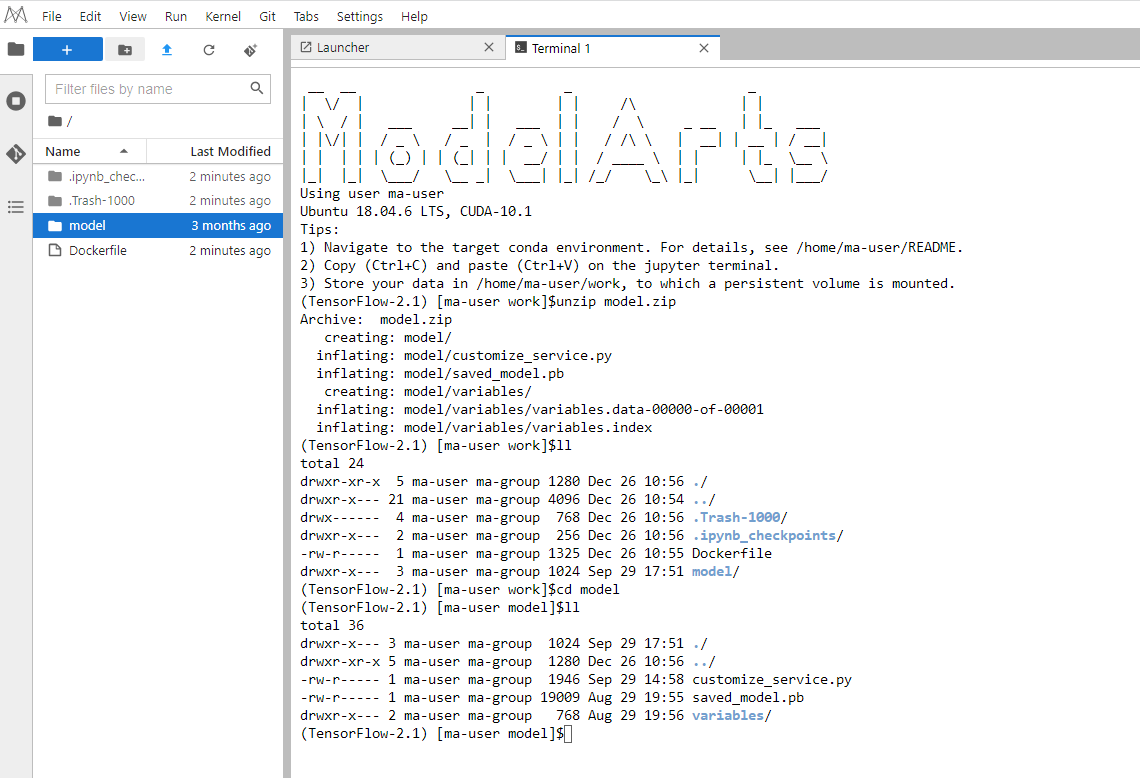The width and height of the screenshot is (1140, 778).
Task: Open the Help menu
Action: [414, 16]
